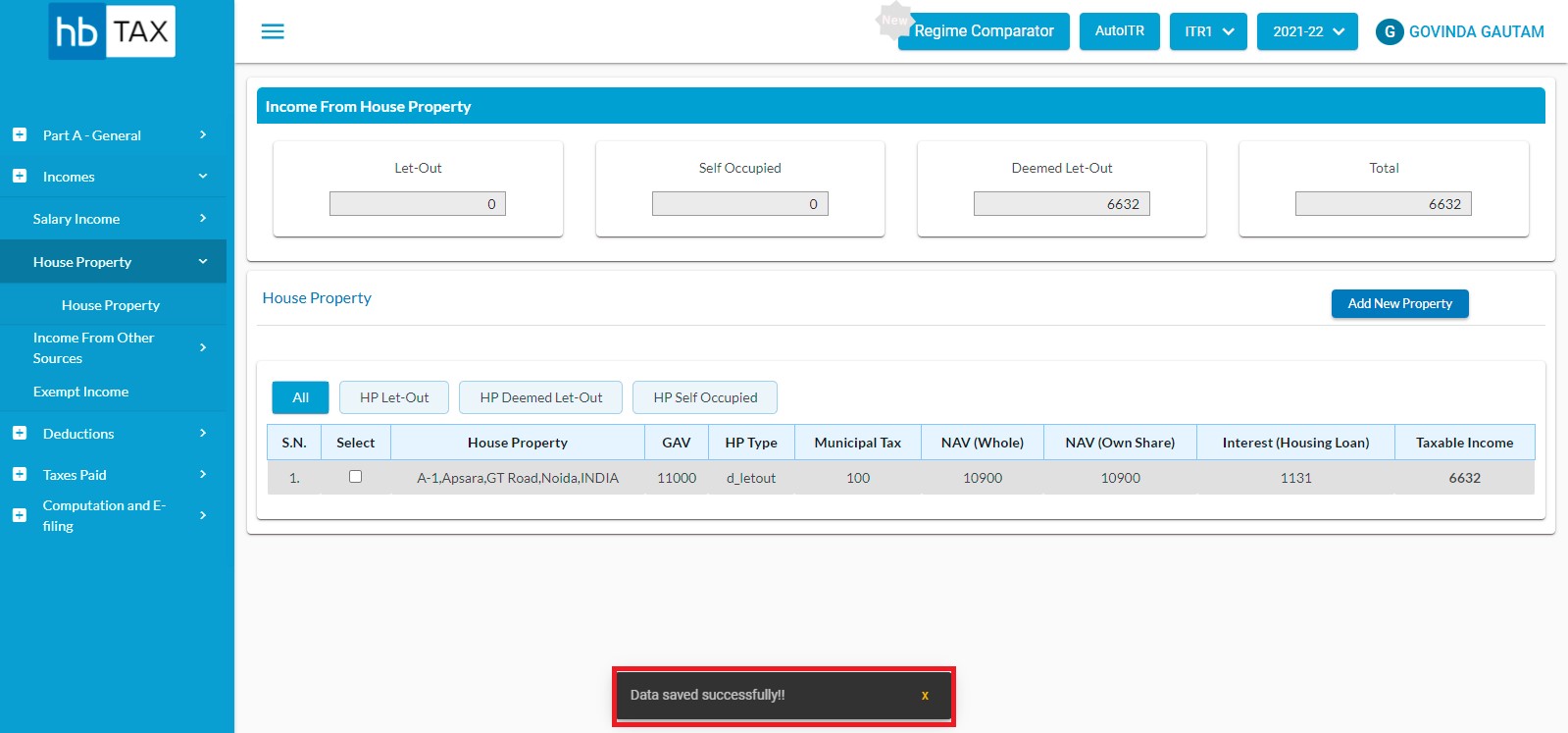Click Interest value 1131
This screenshot has width=1568, height=733.
1295,478
